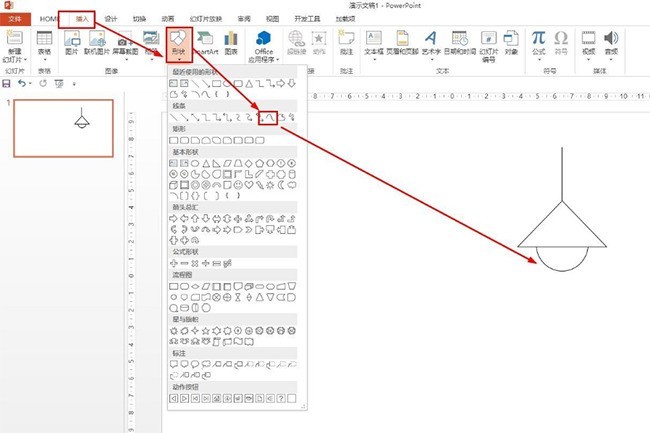650x433 pixels.
Task: Click the Header and Footer (页眉和页脚) button
Action: tap(403, 44)
